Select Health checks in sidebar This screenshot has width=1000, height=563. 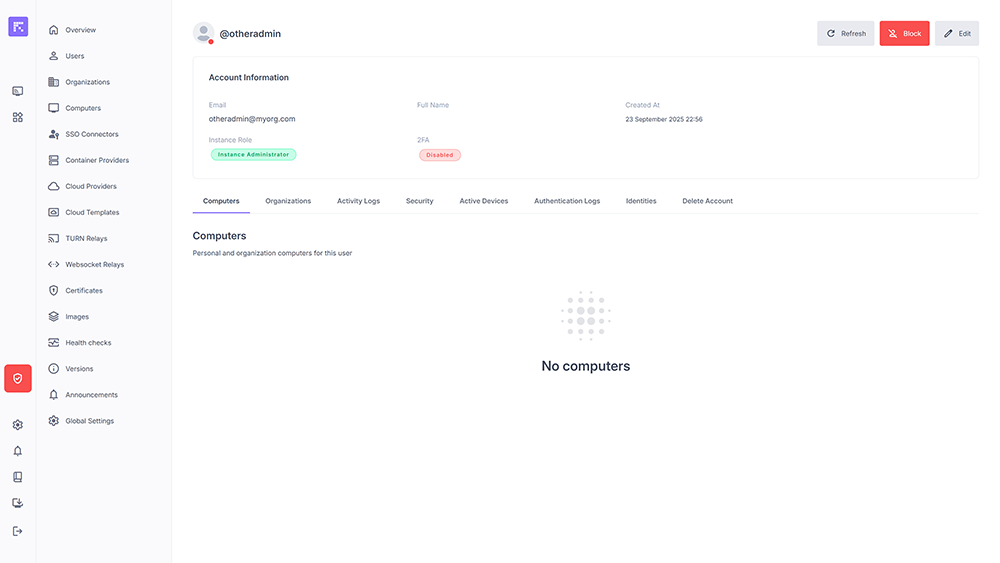pyautogui.click(x=88, y=343)
